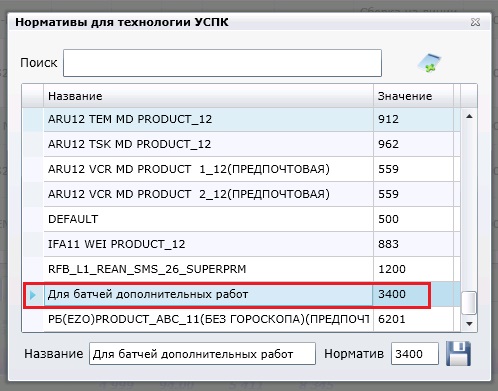Click value cell 912

413,119
